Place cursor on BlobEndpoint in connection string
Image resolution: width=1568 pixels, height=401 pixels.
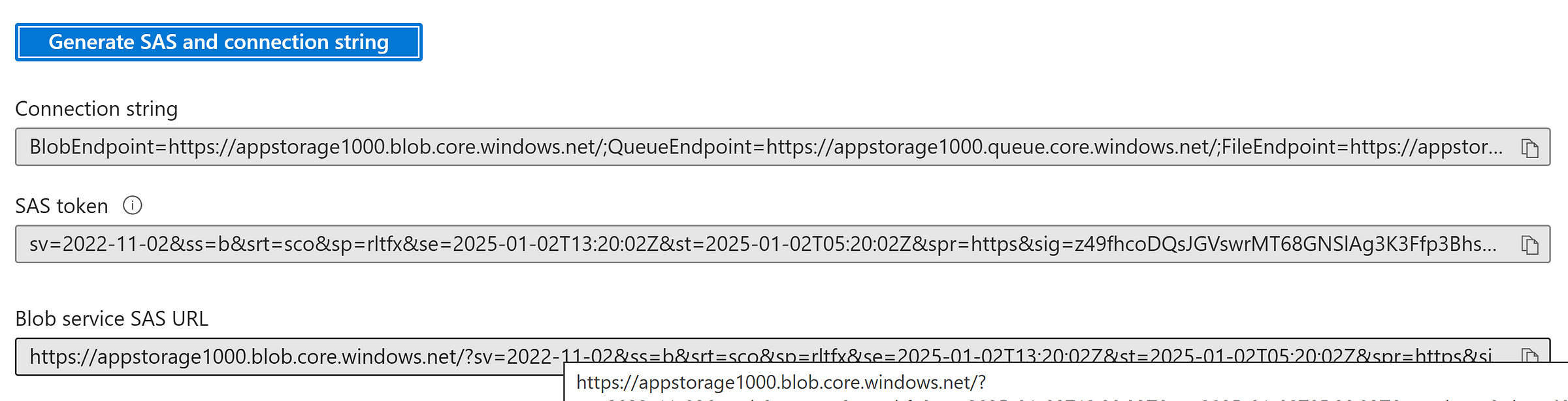point(92,147)
